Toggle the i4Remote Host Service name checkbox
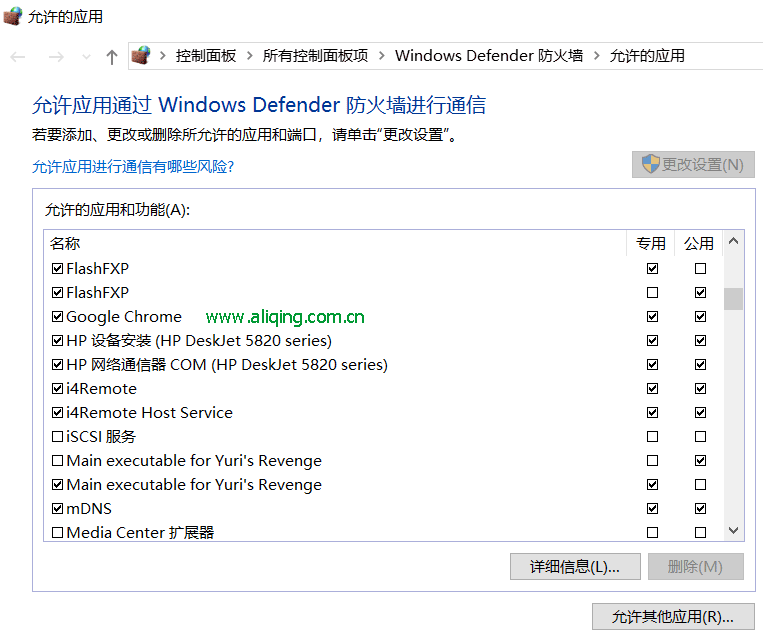 point(57,413)
